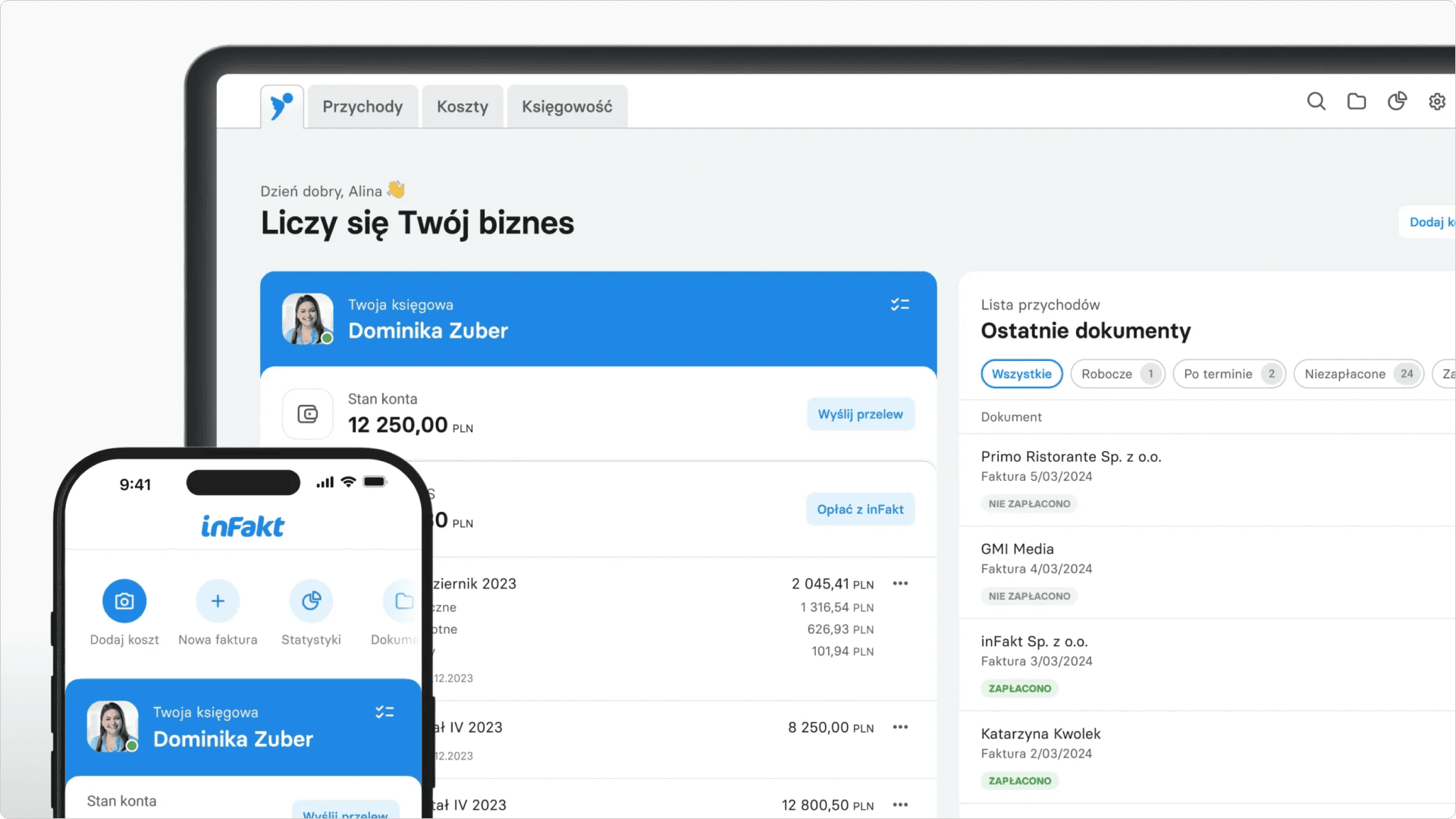Select the Robocze filter chip
The height and width of the screenshot is (819, 1456).
pos(1118,374)
